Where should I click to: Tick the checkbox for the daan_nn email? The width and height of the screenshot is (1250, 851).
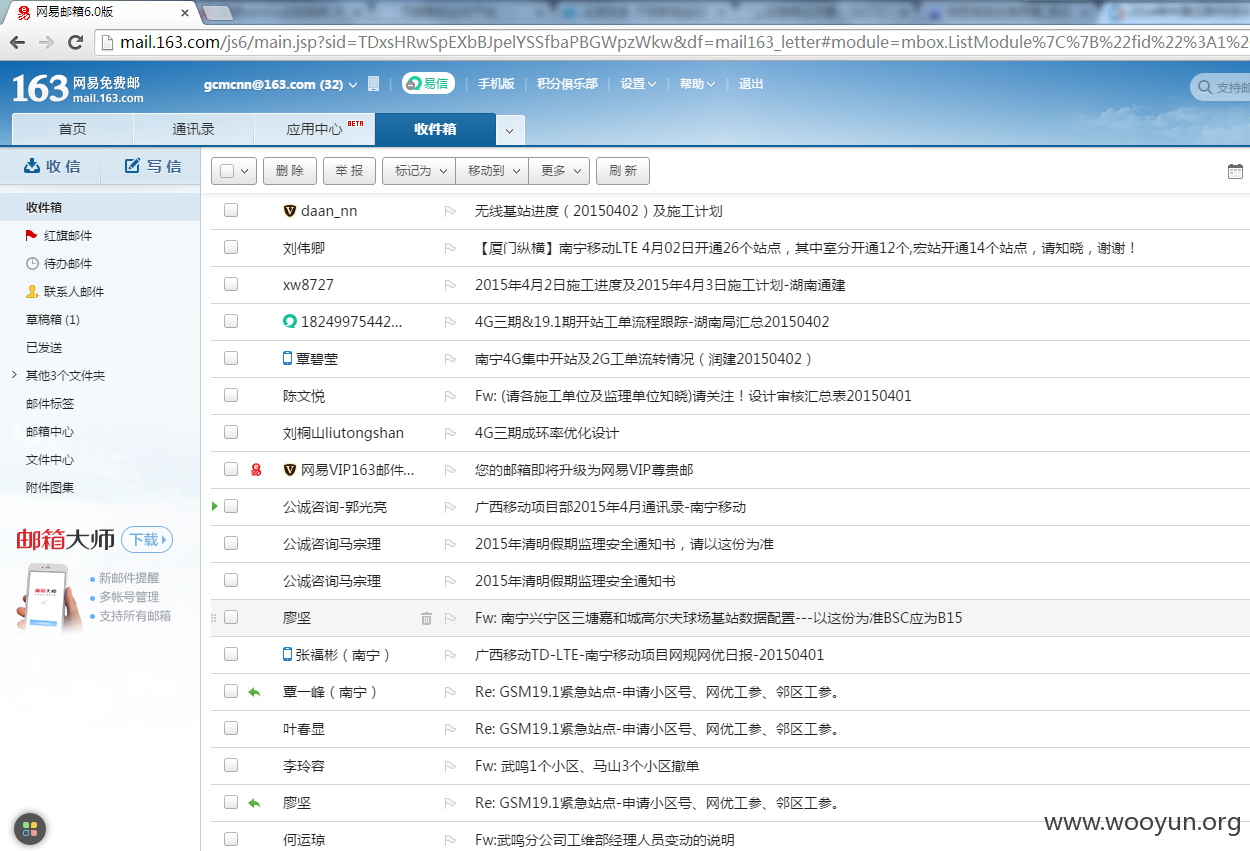[231, 210]
